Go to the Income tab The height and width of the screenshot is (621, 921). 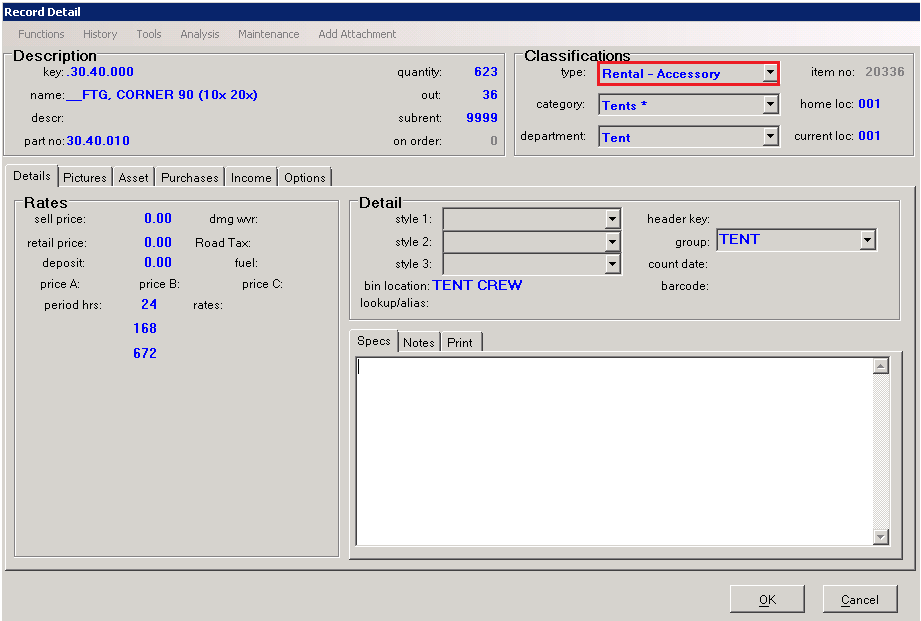(x=251, y=178)
